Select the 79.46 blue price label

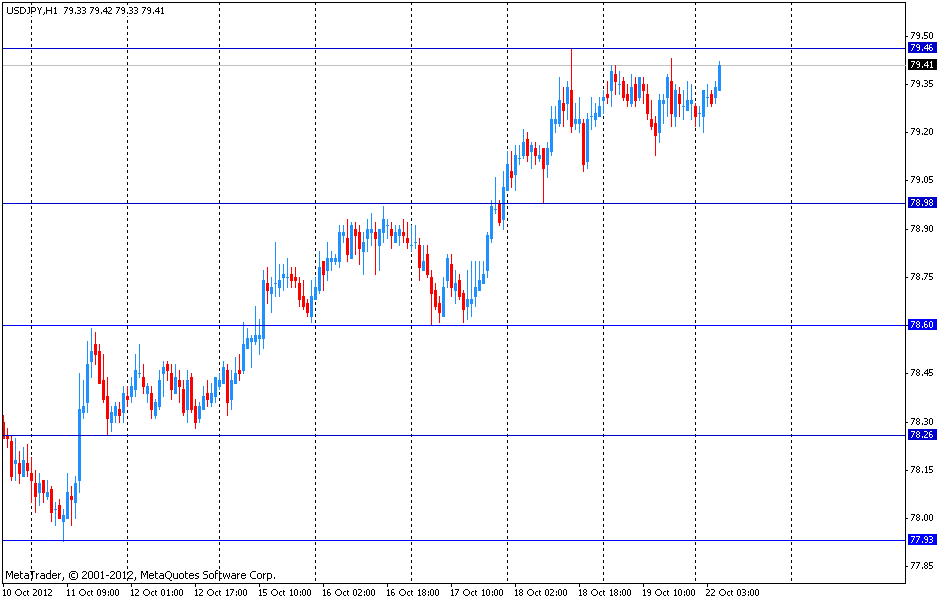point(921,48)
